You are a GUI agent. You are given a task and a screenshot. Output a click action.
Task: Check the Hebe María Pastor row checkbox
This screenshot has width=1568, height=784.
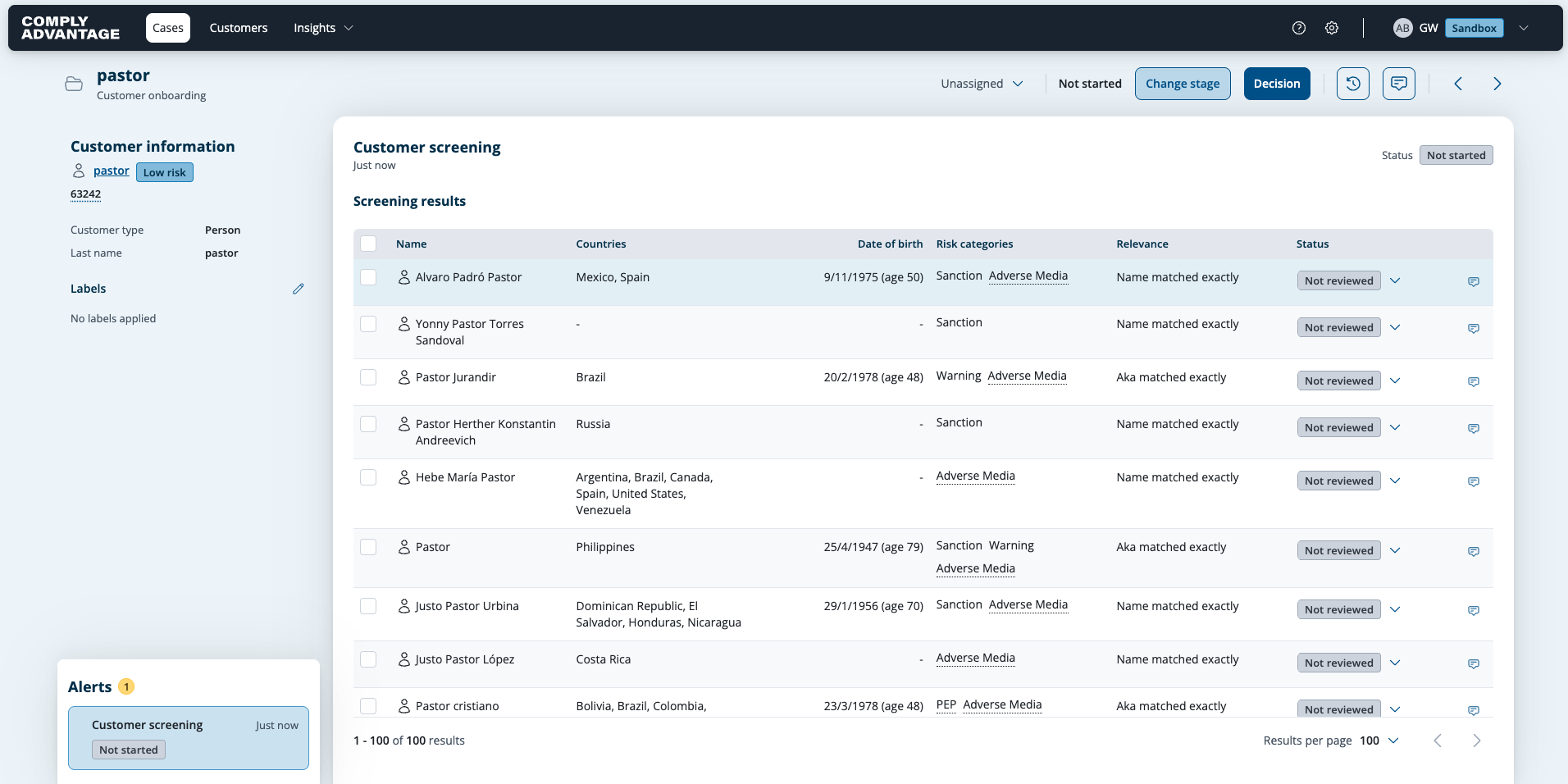point(368,477)
